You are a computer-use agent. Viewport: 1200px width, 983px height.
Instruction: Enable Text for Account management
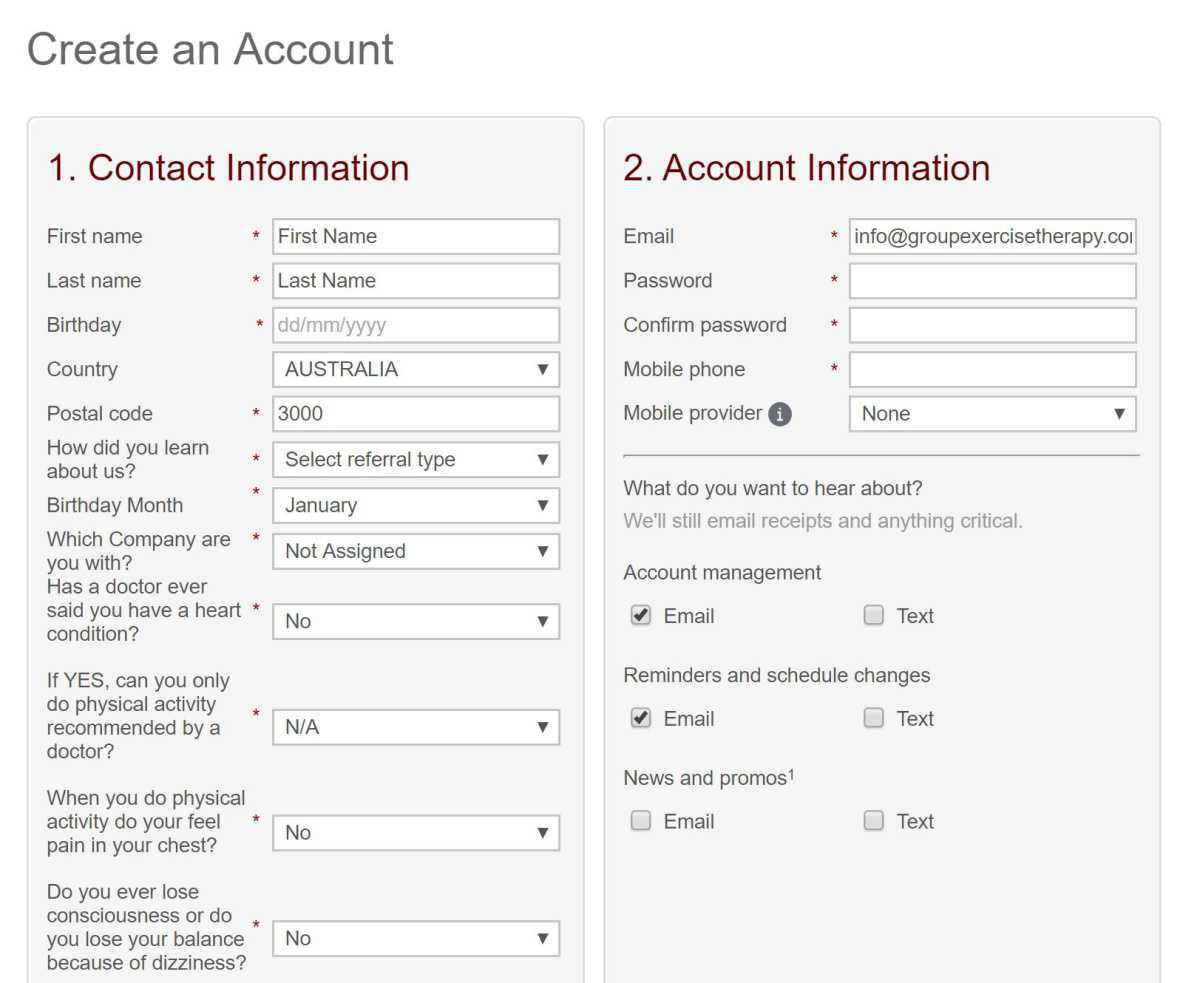click(874, 616)
